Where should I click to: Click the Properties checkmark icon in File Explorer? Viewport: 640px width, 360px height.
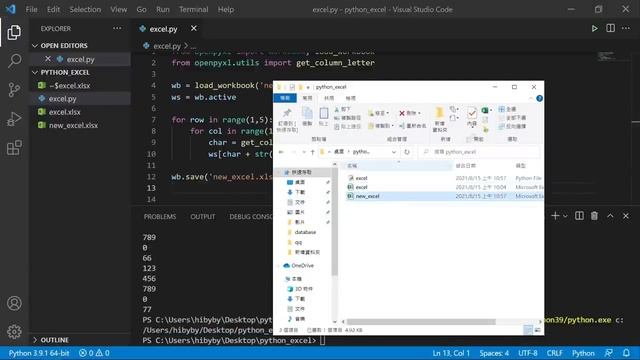click(472, 113)
